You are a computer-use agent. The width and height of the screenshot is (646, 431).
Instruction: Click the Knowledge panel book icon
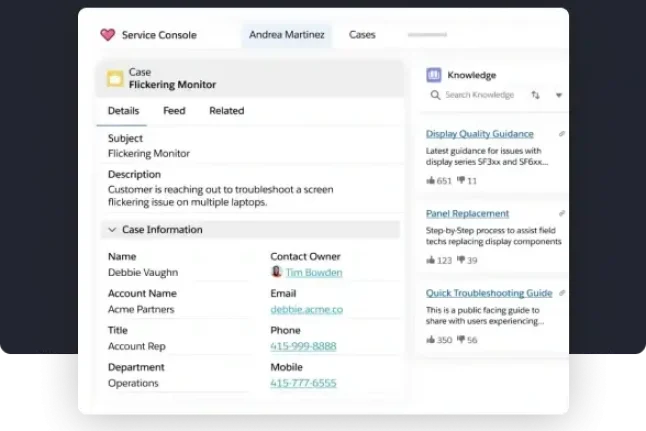pyautogui.click(x=433, y=75)
